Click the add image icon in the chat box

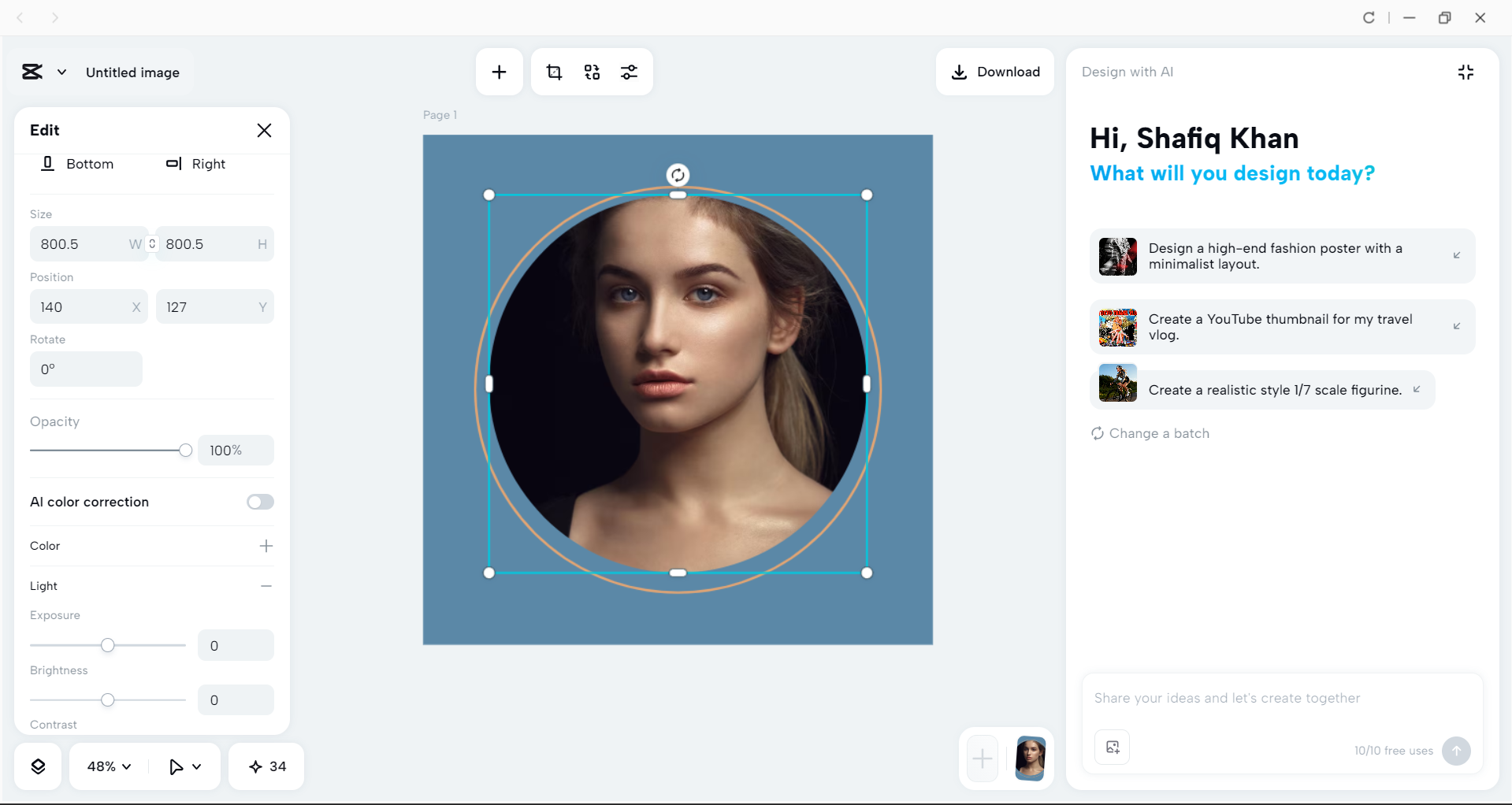click(1111, 747)
